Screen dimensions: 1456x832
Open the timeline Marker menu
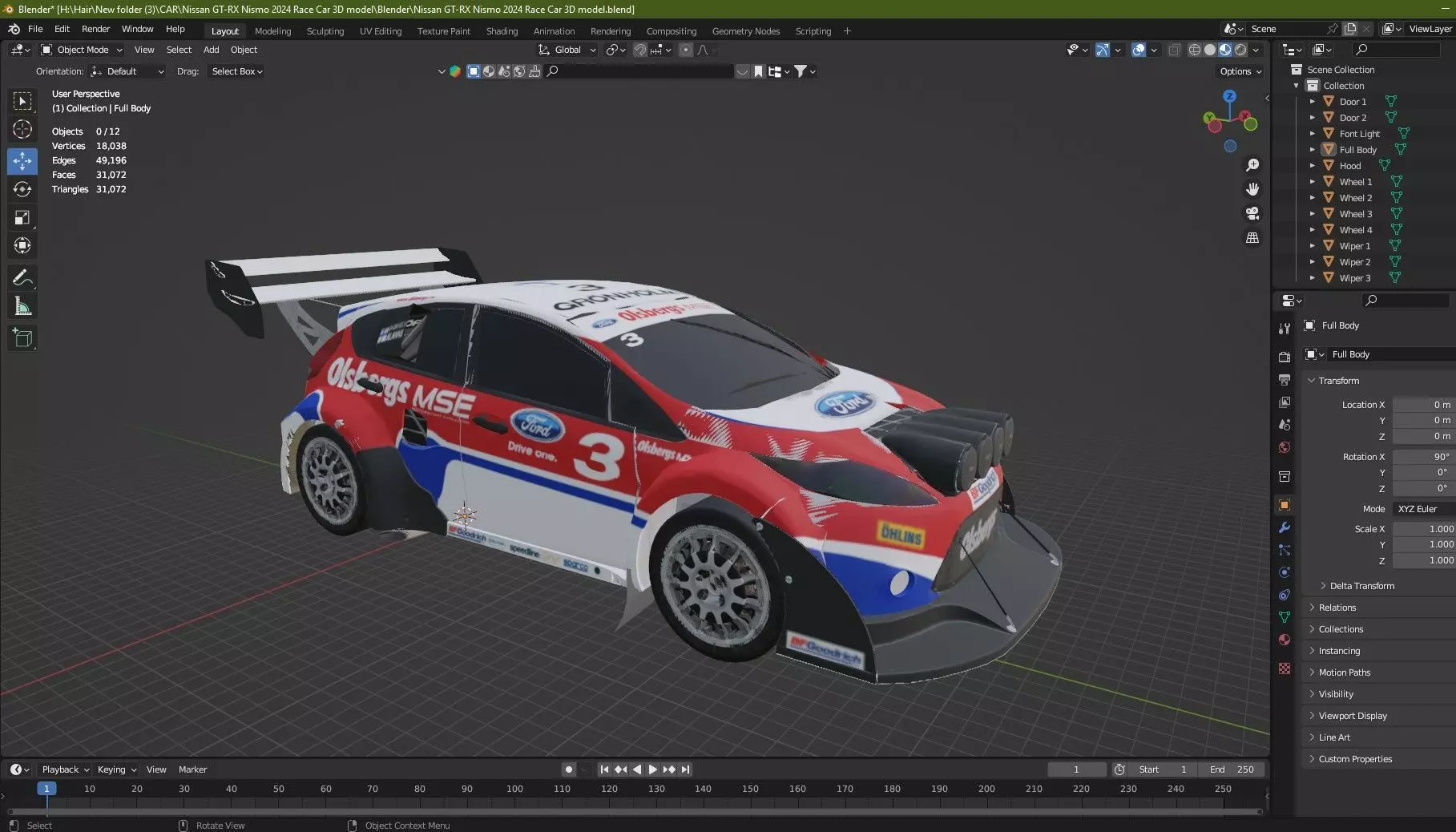tap(192, 769)
